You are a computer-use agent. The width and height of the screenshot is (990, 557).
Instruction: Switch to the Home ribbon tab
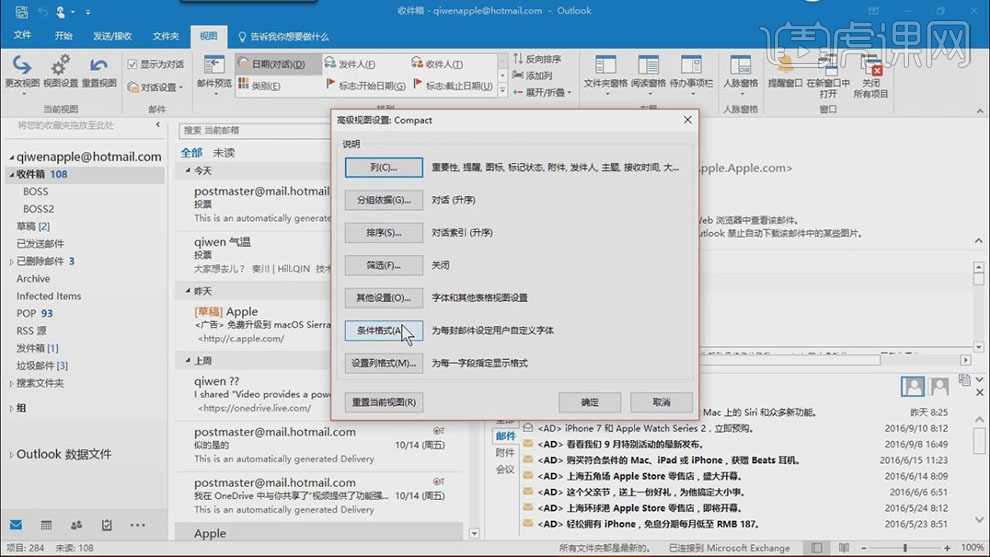tap(63, 36)
